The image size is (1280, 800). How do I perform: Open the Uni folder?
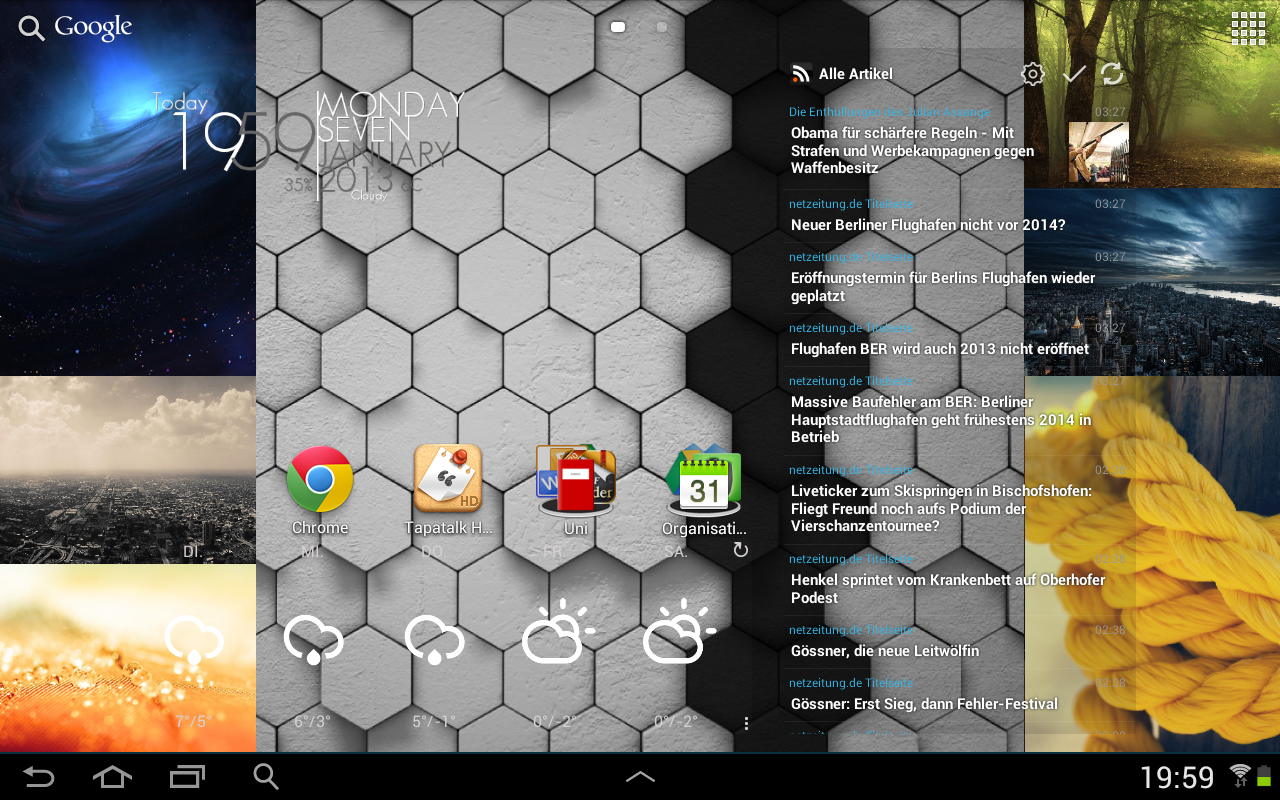(575, 480)
